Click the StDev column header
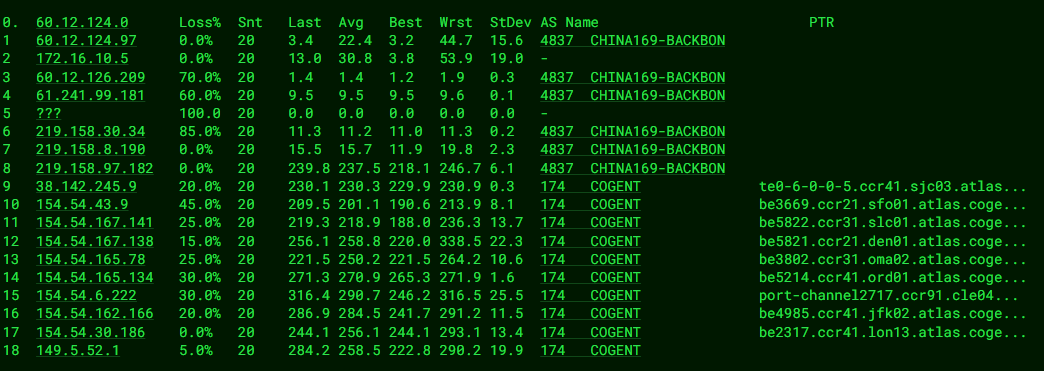 511,23
